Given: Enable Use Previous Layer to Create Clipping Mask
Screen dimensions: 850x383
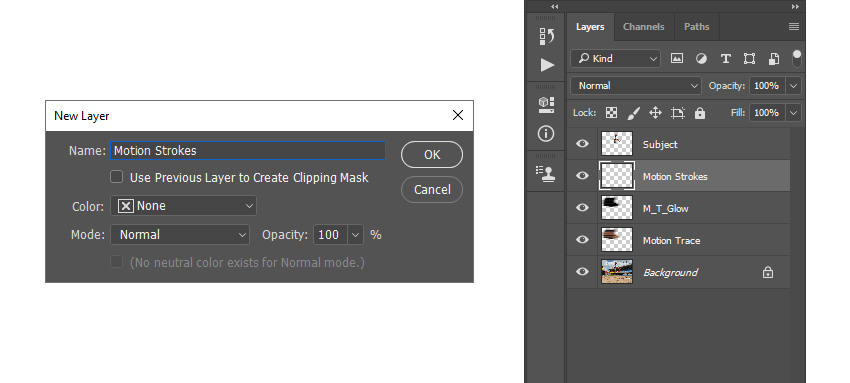Looking at the screenshot, I should pos(117,177).
